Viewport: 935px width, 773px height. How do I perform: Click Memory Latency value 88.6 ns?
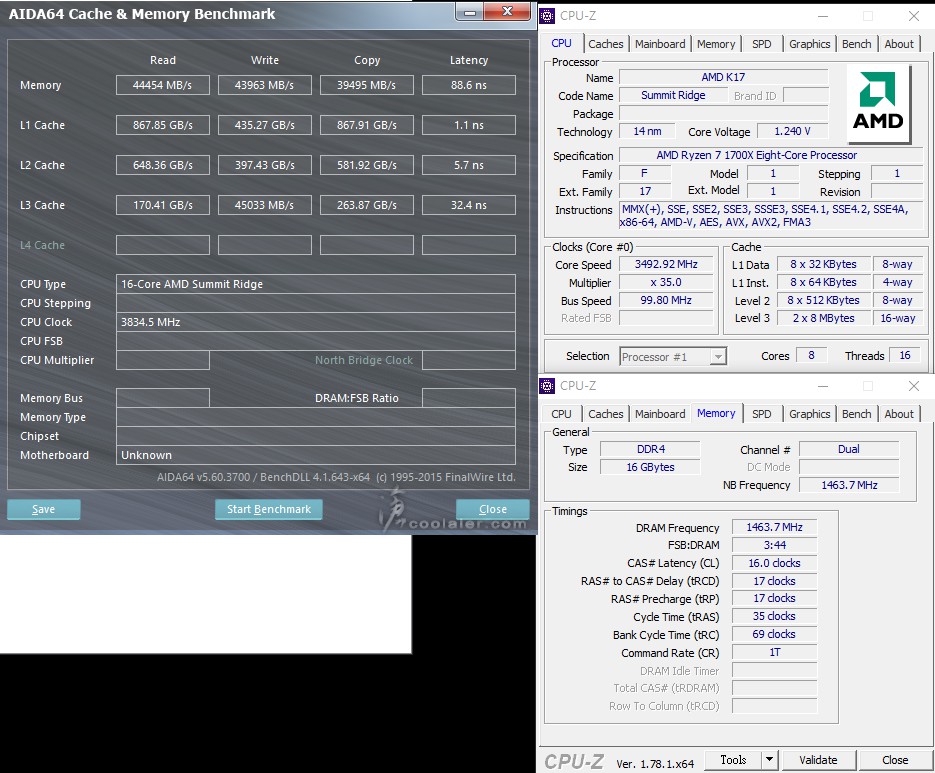click(x=469, y=85)
